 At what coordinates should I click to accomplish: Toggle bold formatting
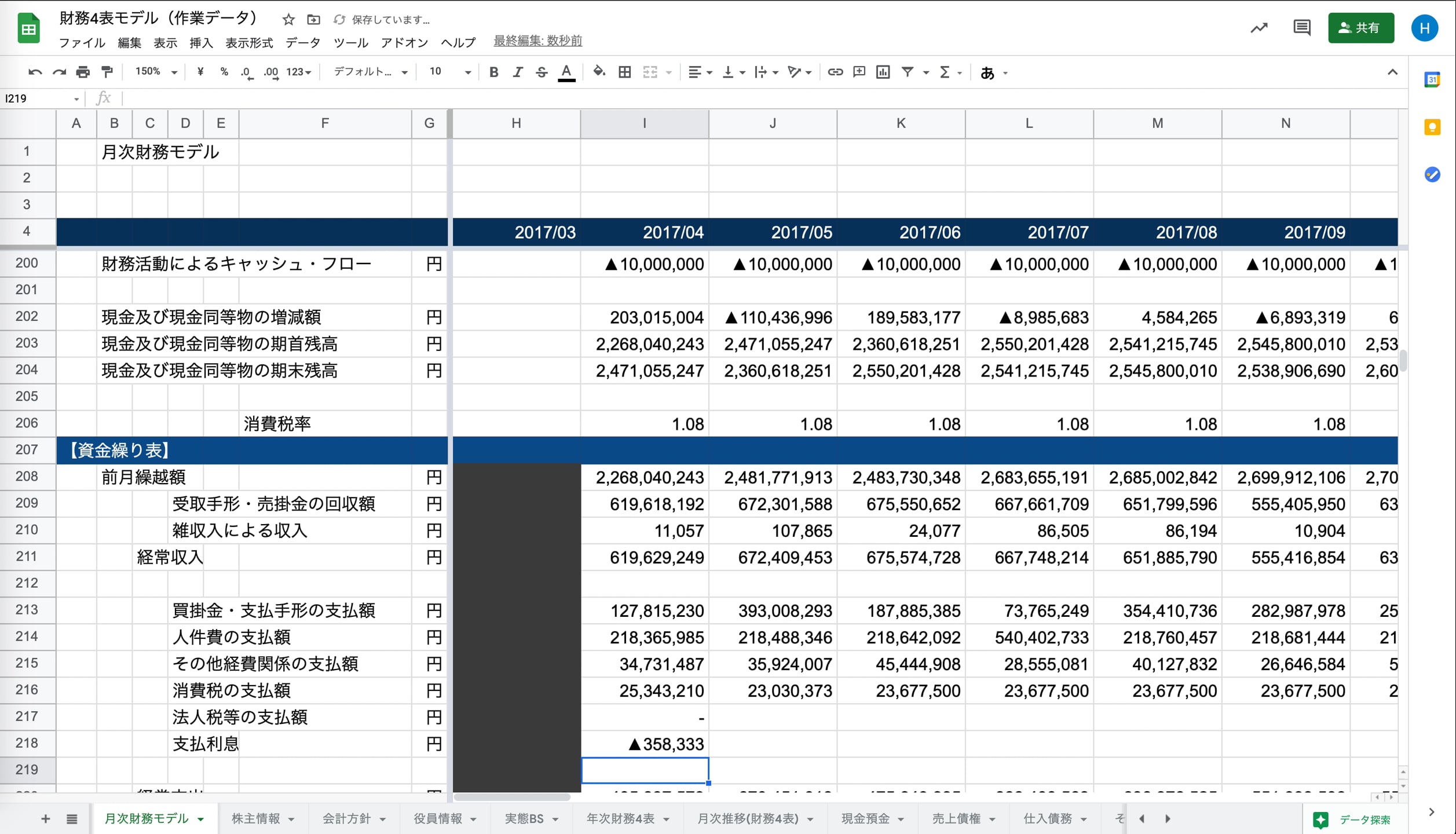(x=493, y=72)
